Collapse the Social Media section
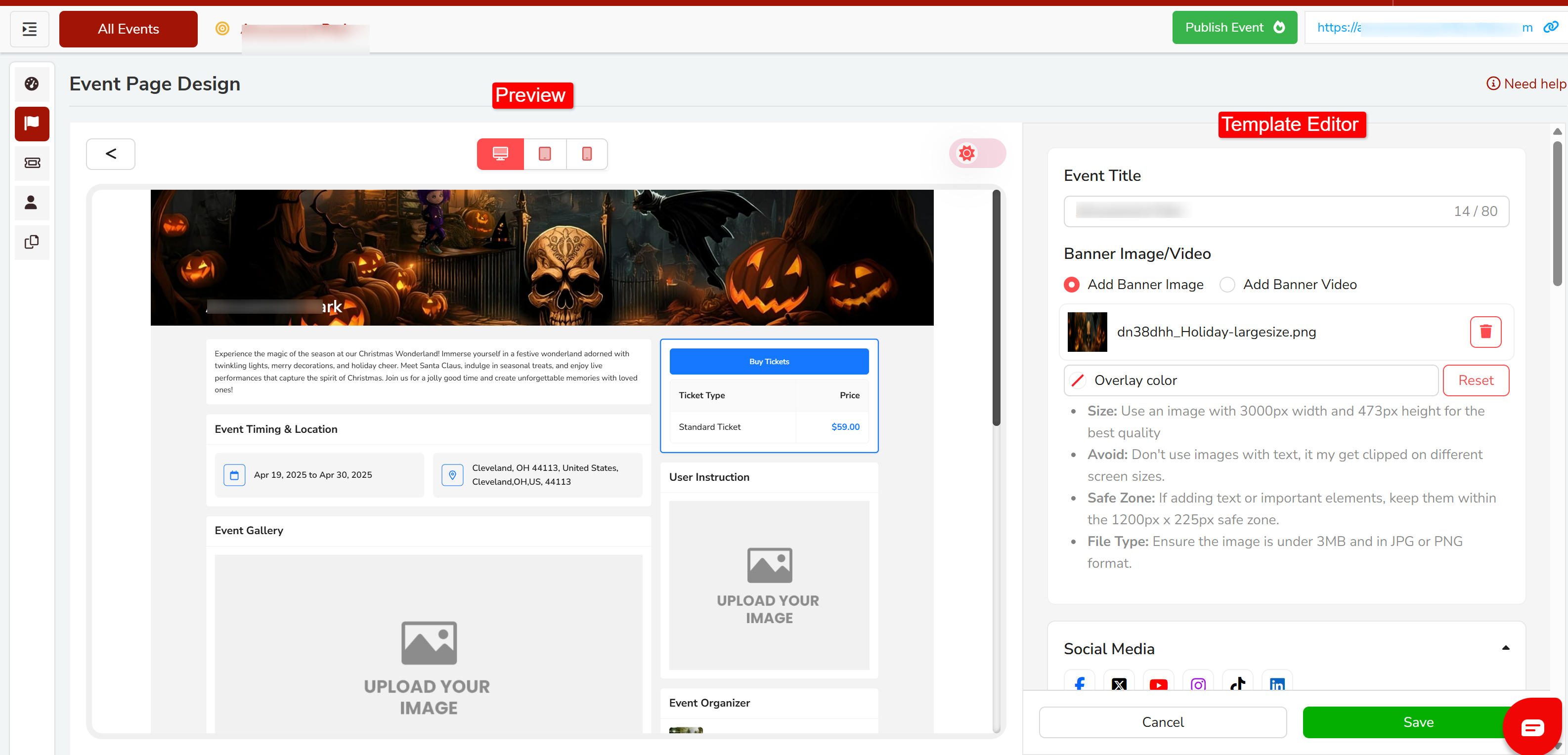The height and width of the screenshot is (755, 1568). [1505, 648]
